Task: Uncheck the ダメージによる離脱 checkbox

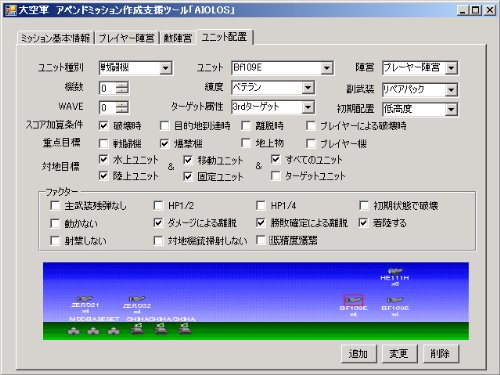Action: tap(158, 223)
